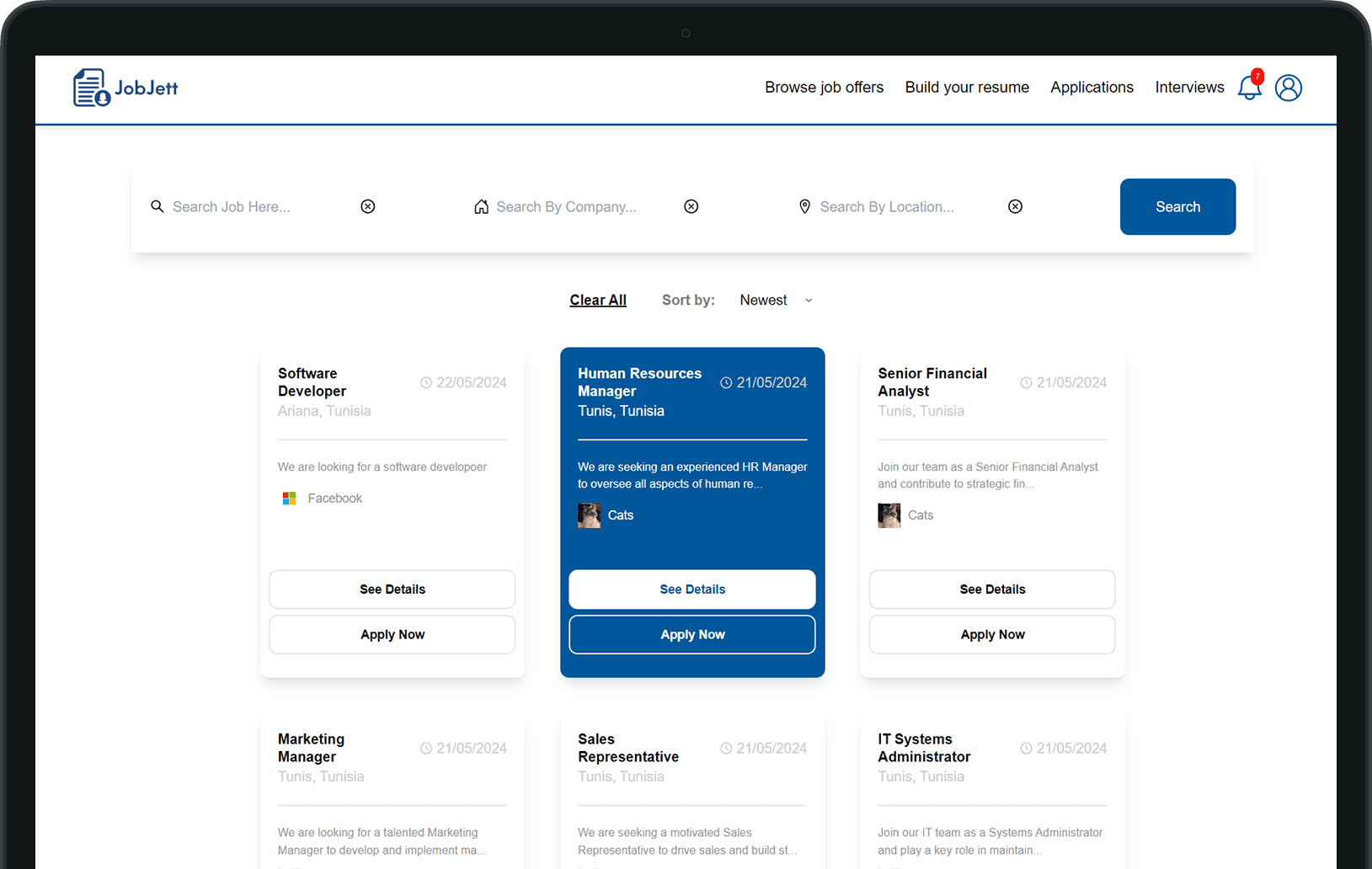The image size is (1372, 869).
Task: Clear the location search field
Action: (1015, 207)
